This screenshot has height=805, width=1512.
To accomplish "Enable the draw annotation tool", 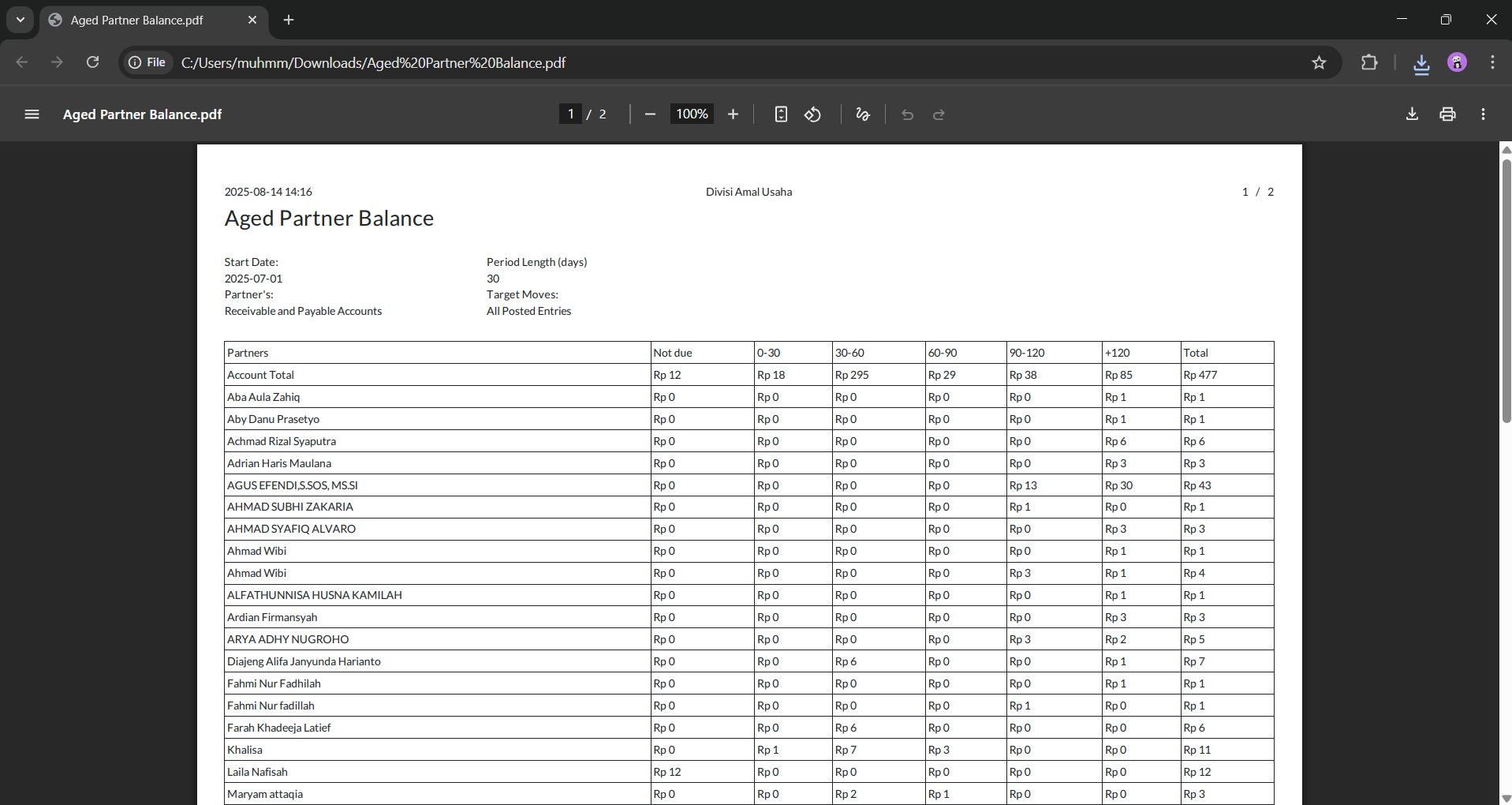I will click(x=862, y=114).
